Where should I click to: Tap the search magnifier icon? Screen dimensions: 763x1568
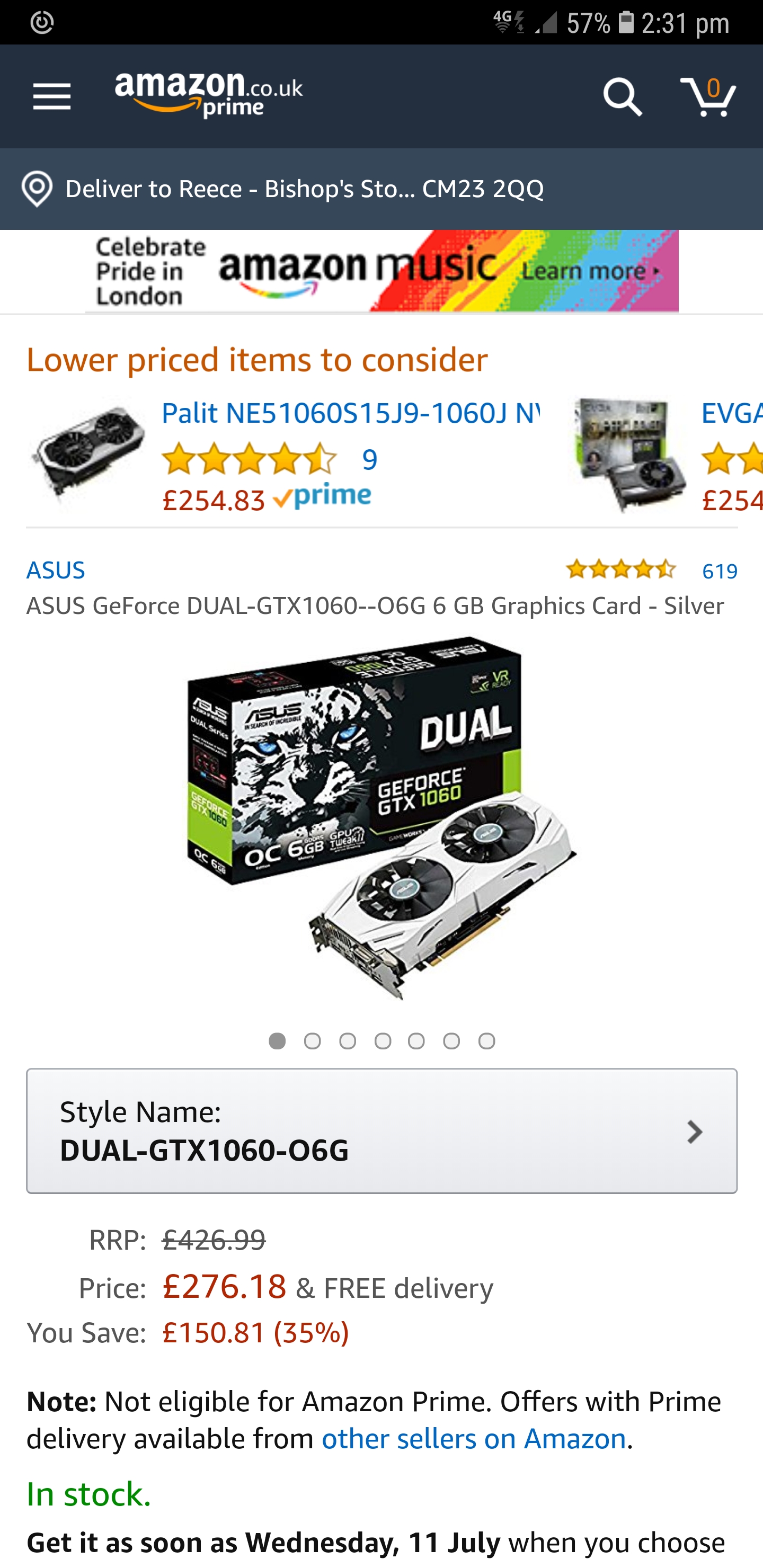622,96
